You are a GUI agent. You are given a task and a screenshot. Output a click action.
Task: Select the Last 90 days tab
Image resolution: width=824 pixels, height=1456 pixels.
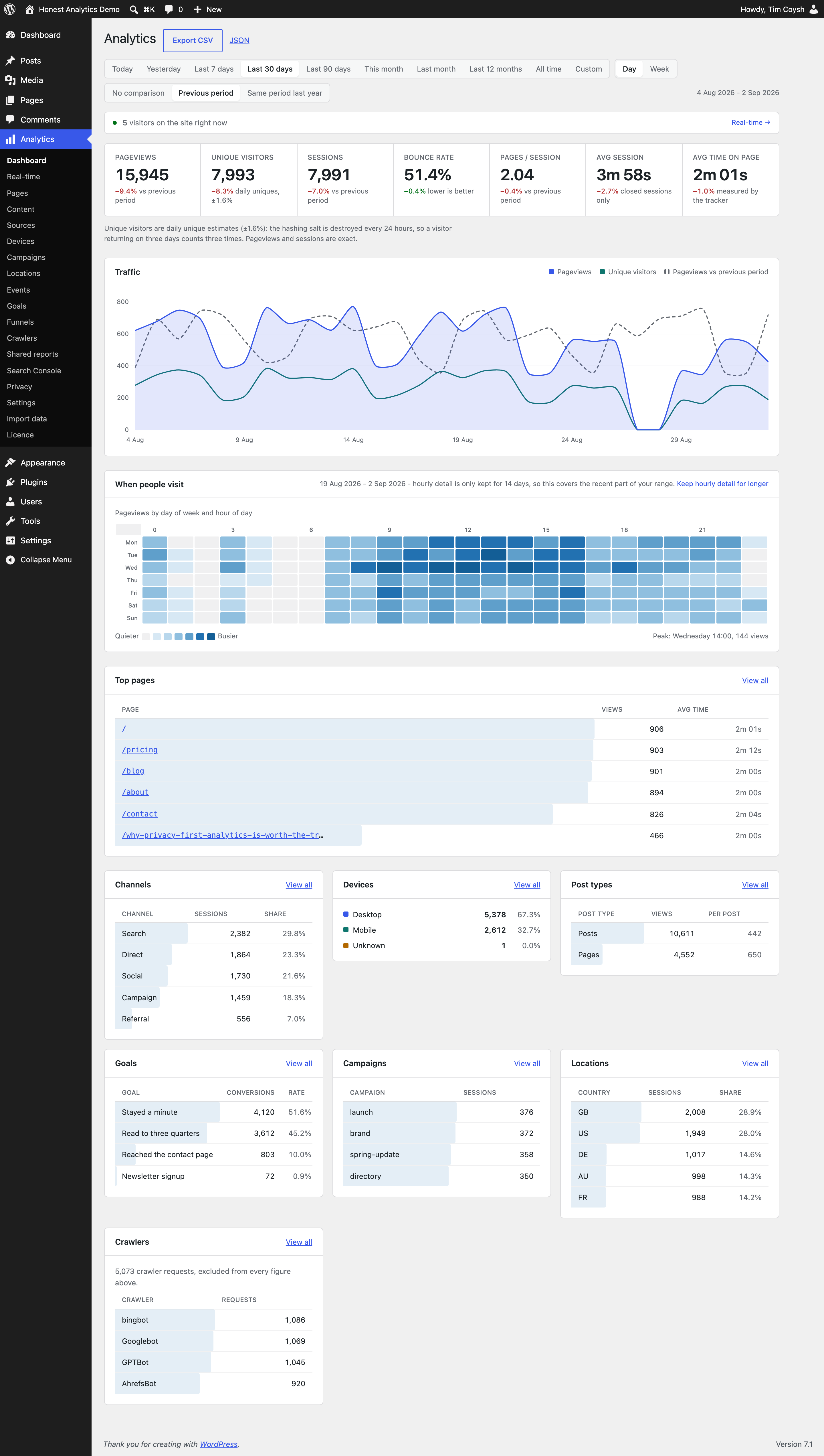tap(328, 69)
